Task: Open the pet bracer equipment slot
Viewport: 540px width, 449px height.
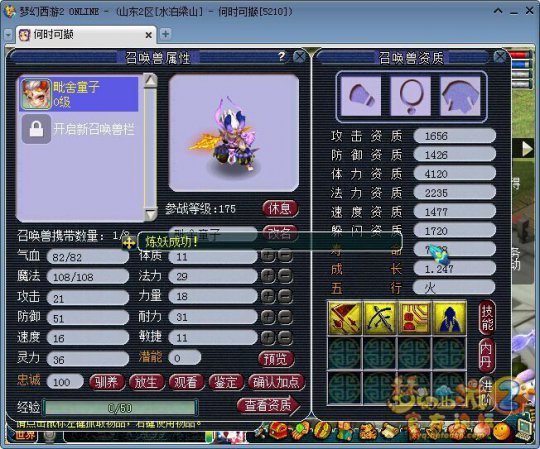Action: click(361, 96)
